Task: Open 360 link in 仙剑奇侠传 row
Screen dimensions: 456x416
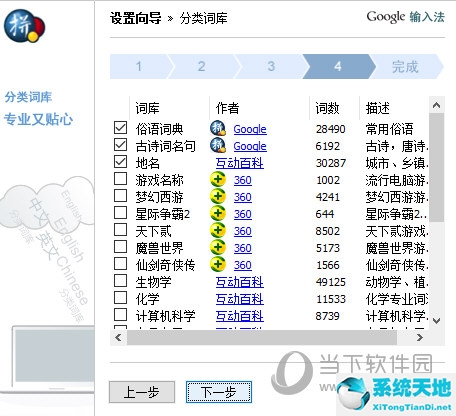Action: [x=243, y=265]
